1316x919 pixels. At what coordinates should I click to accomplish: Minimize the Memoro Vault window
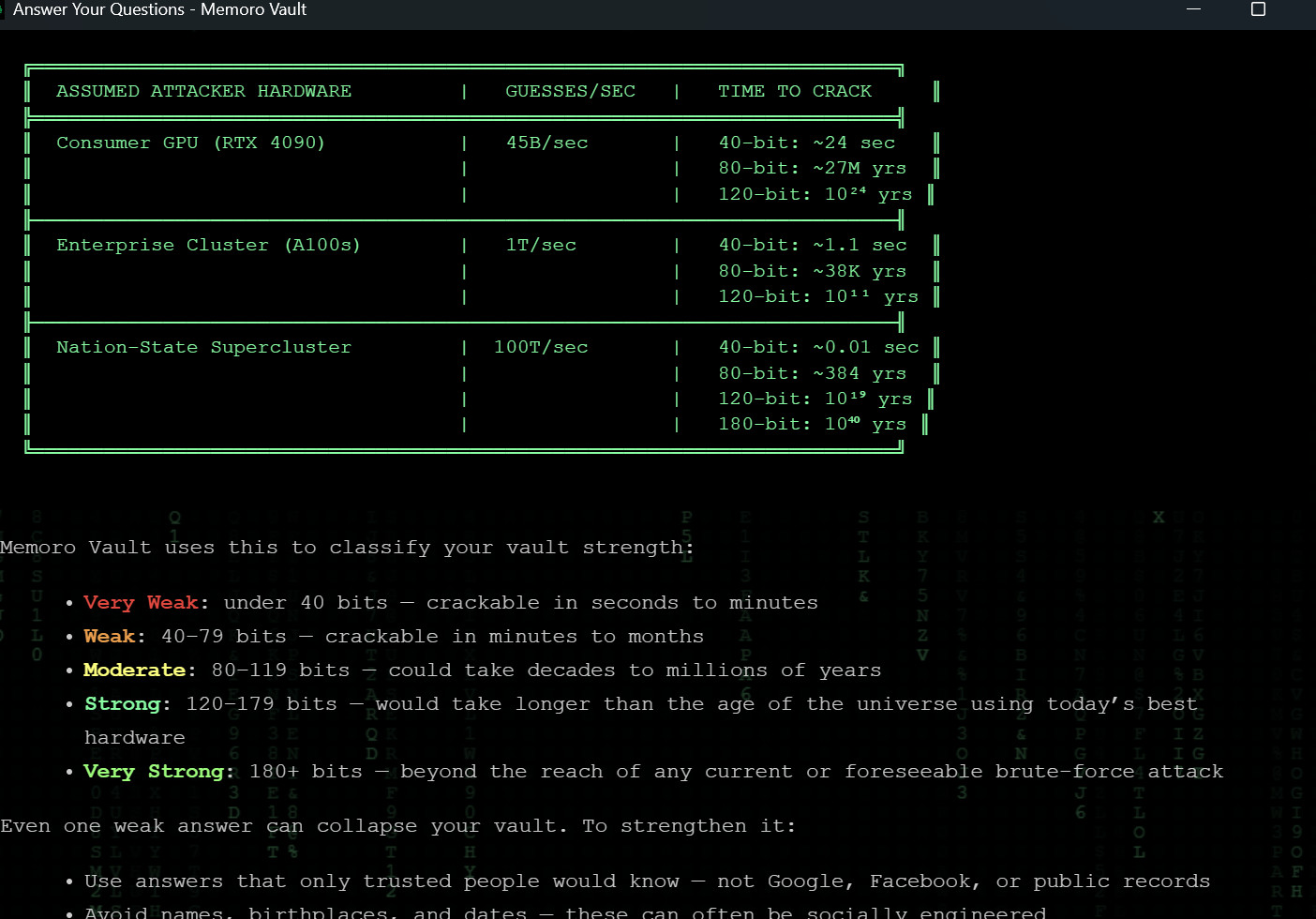pos(1193,9)
